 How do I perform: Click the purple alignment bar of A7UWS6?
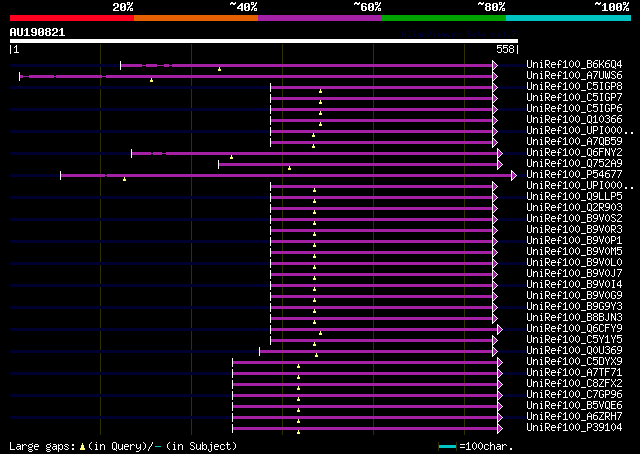click(x=256, y=76)
